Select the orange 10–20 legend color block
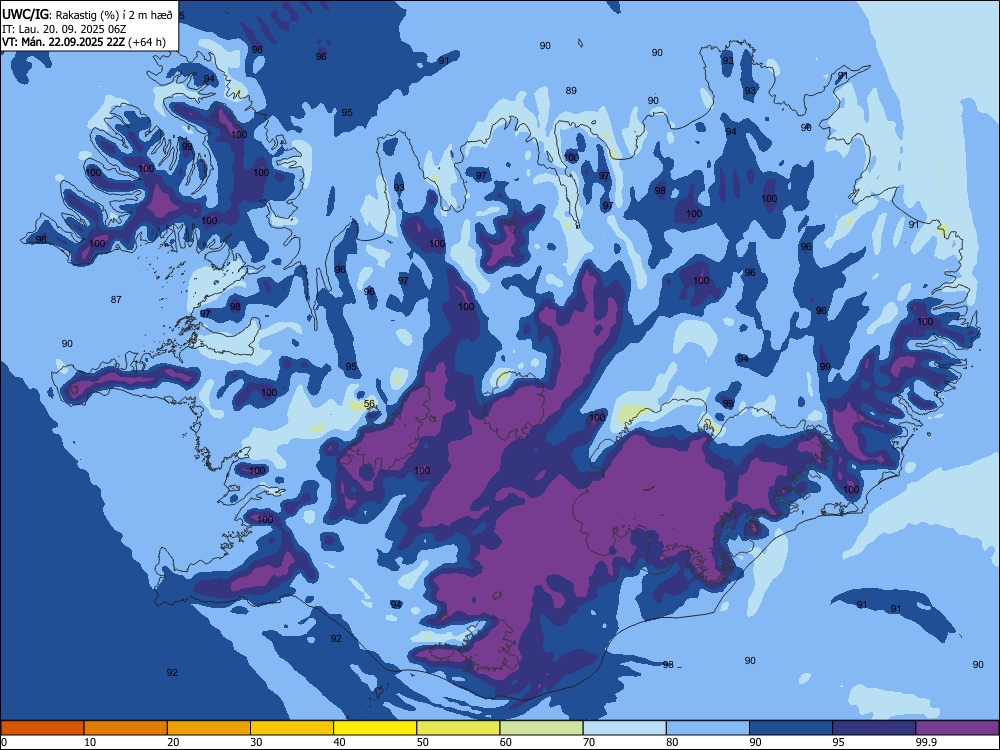Image resolution: width=1000 pixels, height=750 pixels. pyautogui.click(x=126, y=728)
